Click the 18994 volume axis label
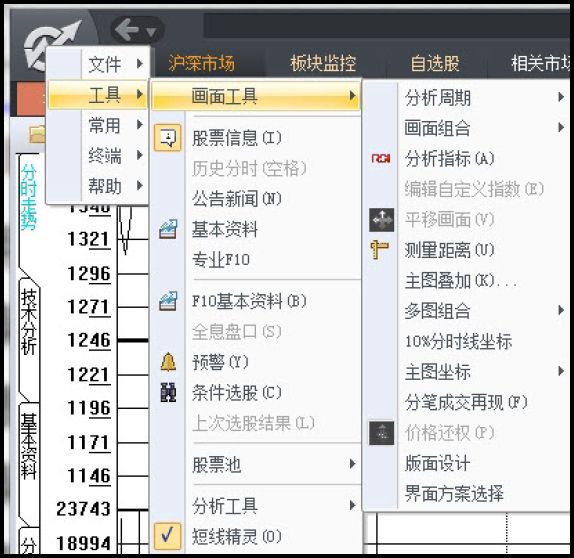Image resolution: width=574 pixels, height=558 pixels. click(83, 543)
